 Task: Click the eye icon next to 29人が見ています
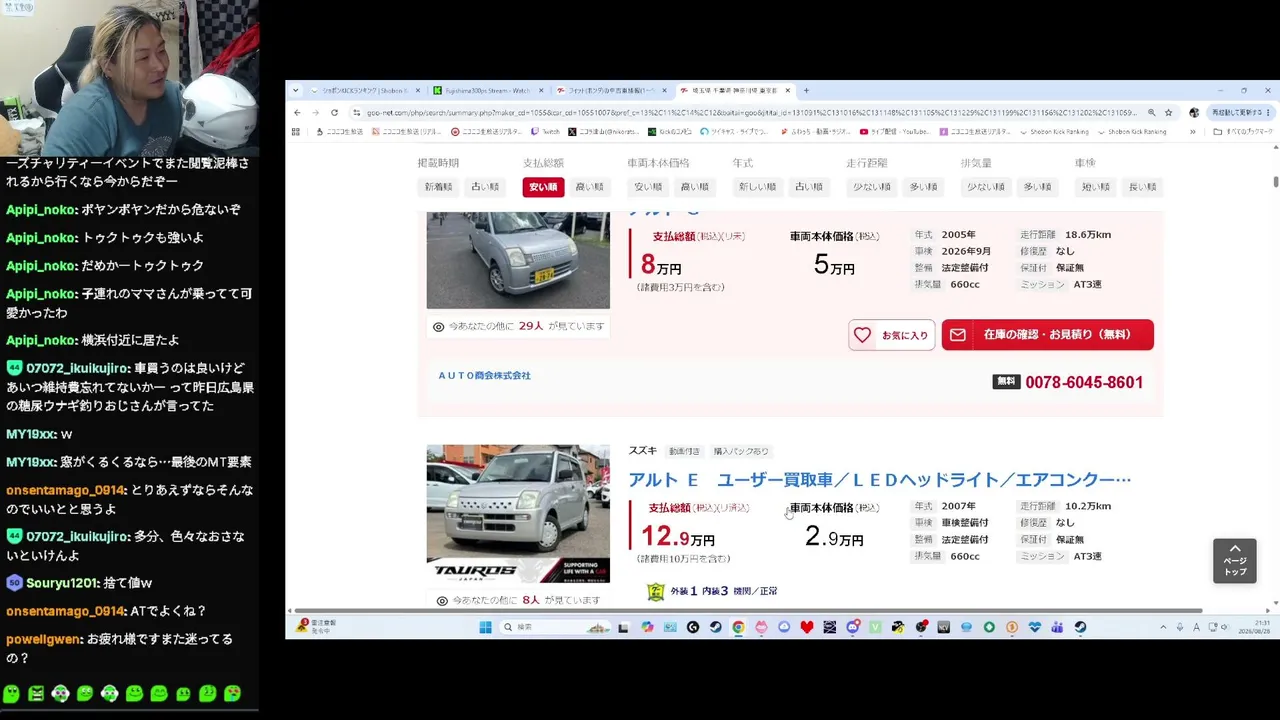coord(438,327)
